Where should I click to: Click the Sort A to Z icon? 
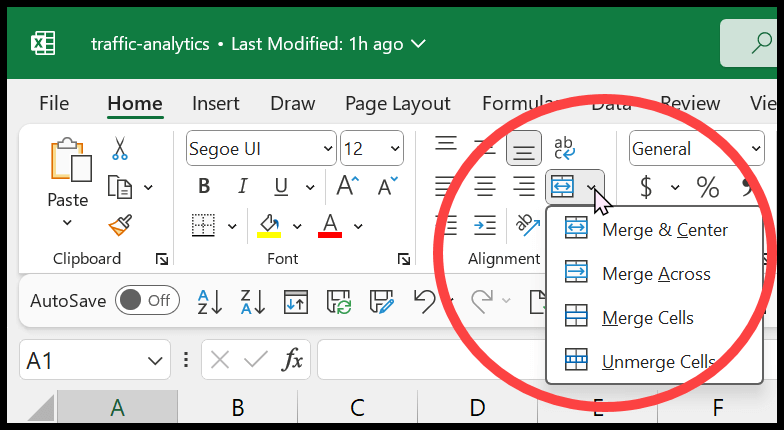pyautogui.click(x=209, y=301)
